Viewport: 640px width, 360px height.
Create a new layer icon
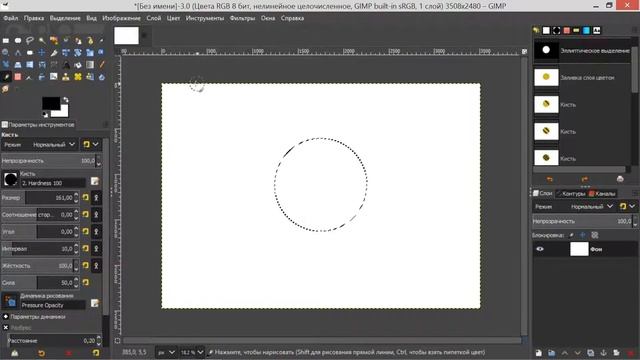[539, 353]
